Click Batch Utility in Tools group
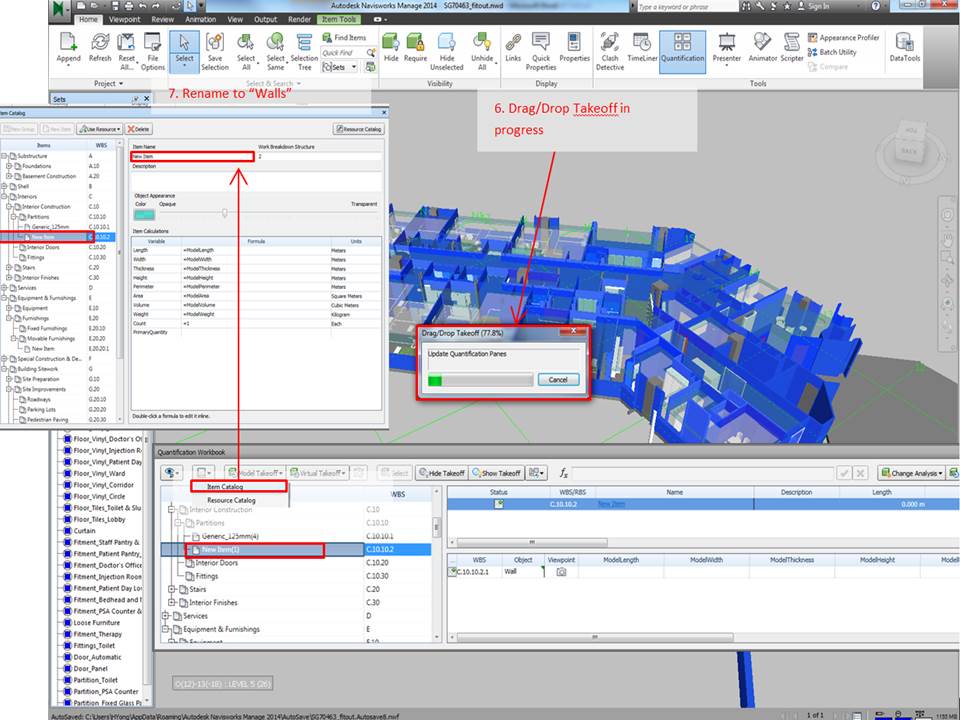960x720 pixels. click(832, 52)
